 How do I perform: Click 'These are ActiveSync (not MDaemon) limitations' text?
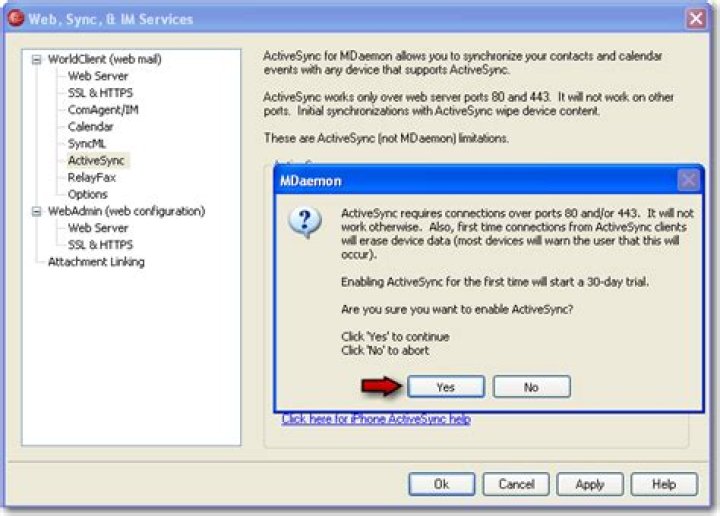click(386, 138)
